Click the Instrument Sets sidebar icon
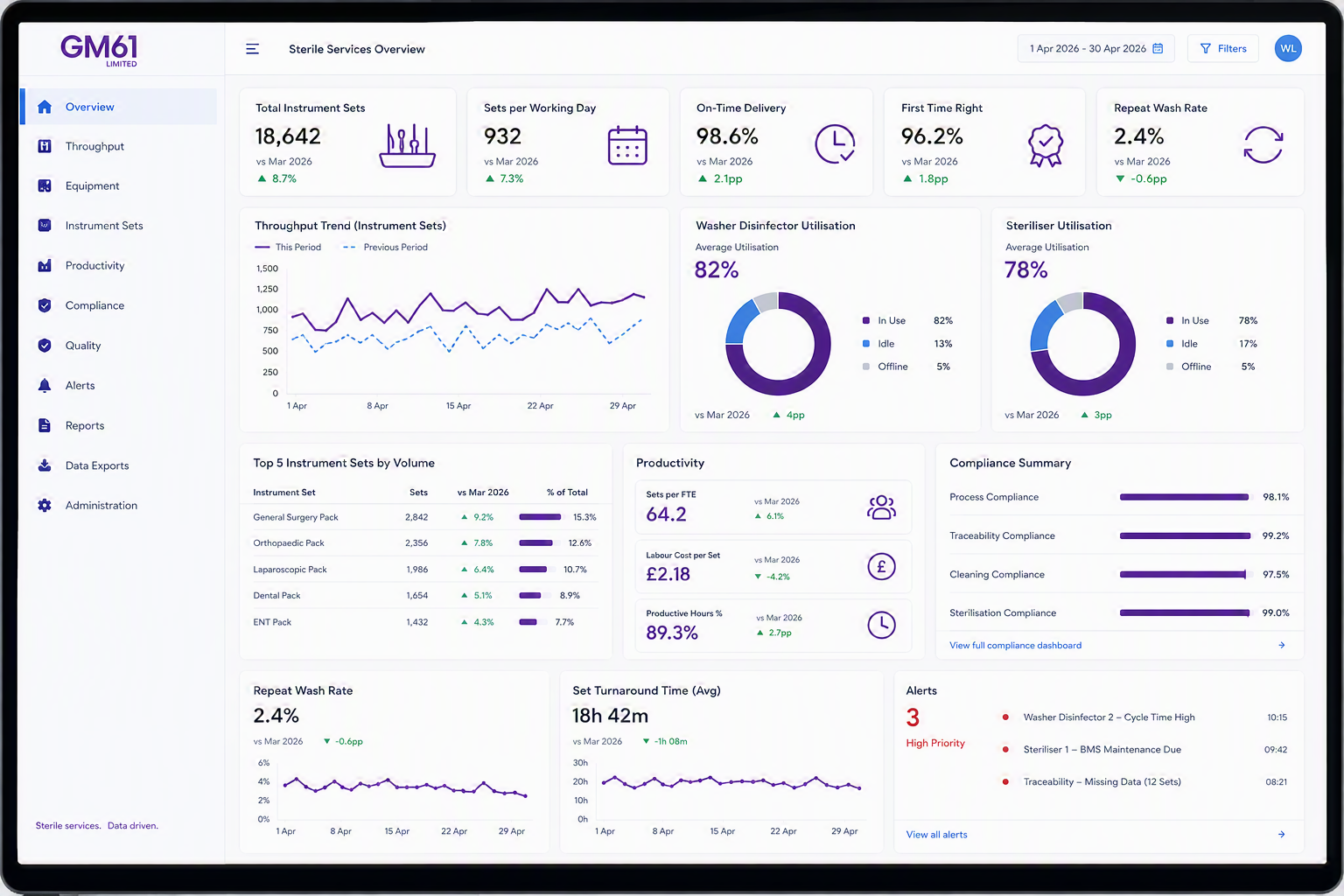The height and width of the screenshot is (896, 1344). [x=45, y=225]
